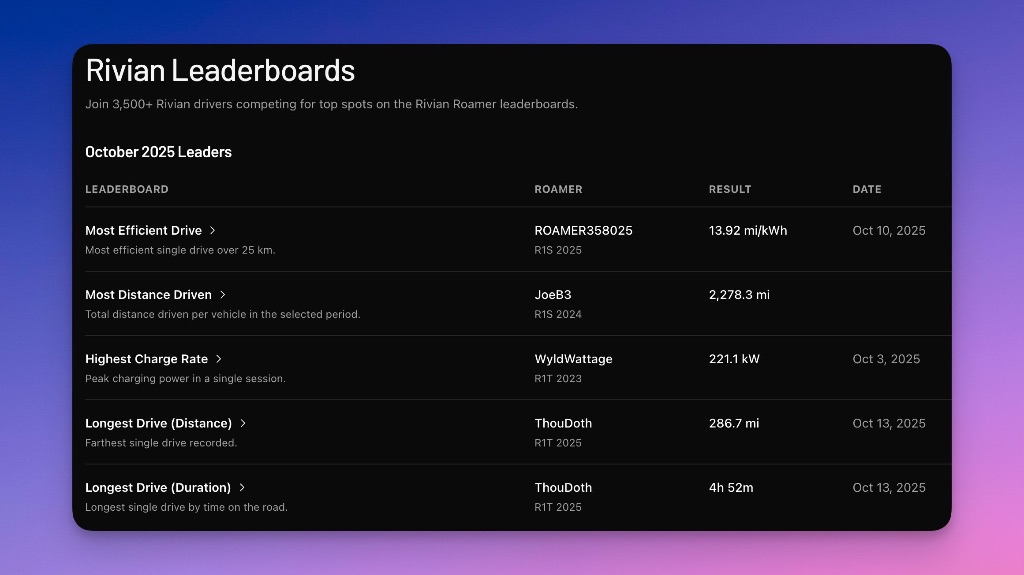
Task: Click the 13.92 mi/kWh result value
Action: pos(748,231)
